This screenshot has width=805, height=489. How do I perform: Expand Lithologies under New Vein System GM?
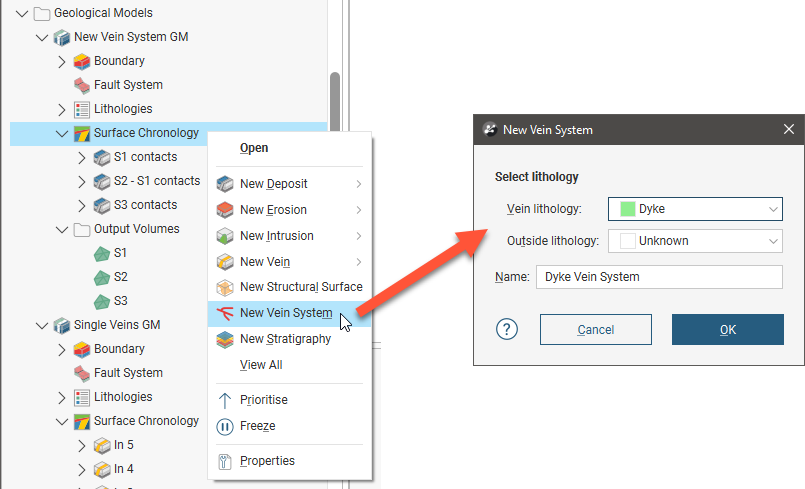62,109
